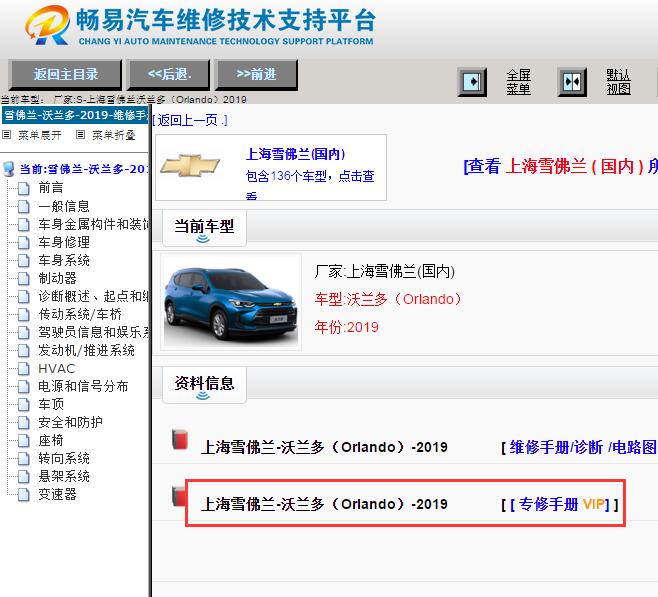Click the page icon beside 制动器

click(24, 278)
